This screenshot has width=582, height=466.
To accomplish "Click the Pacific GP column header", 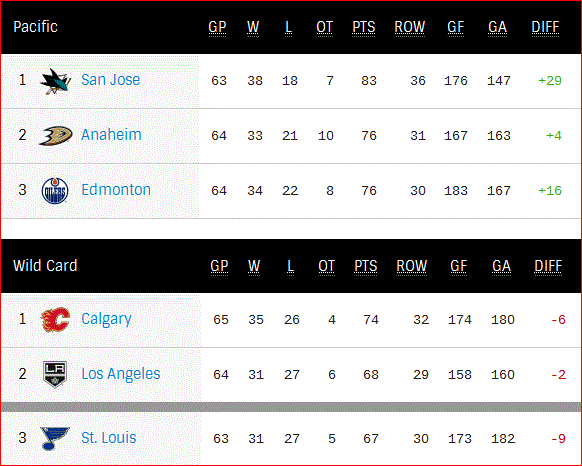I will (217, 27).
